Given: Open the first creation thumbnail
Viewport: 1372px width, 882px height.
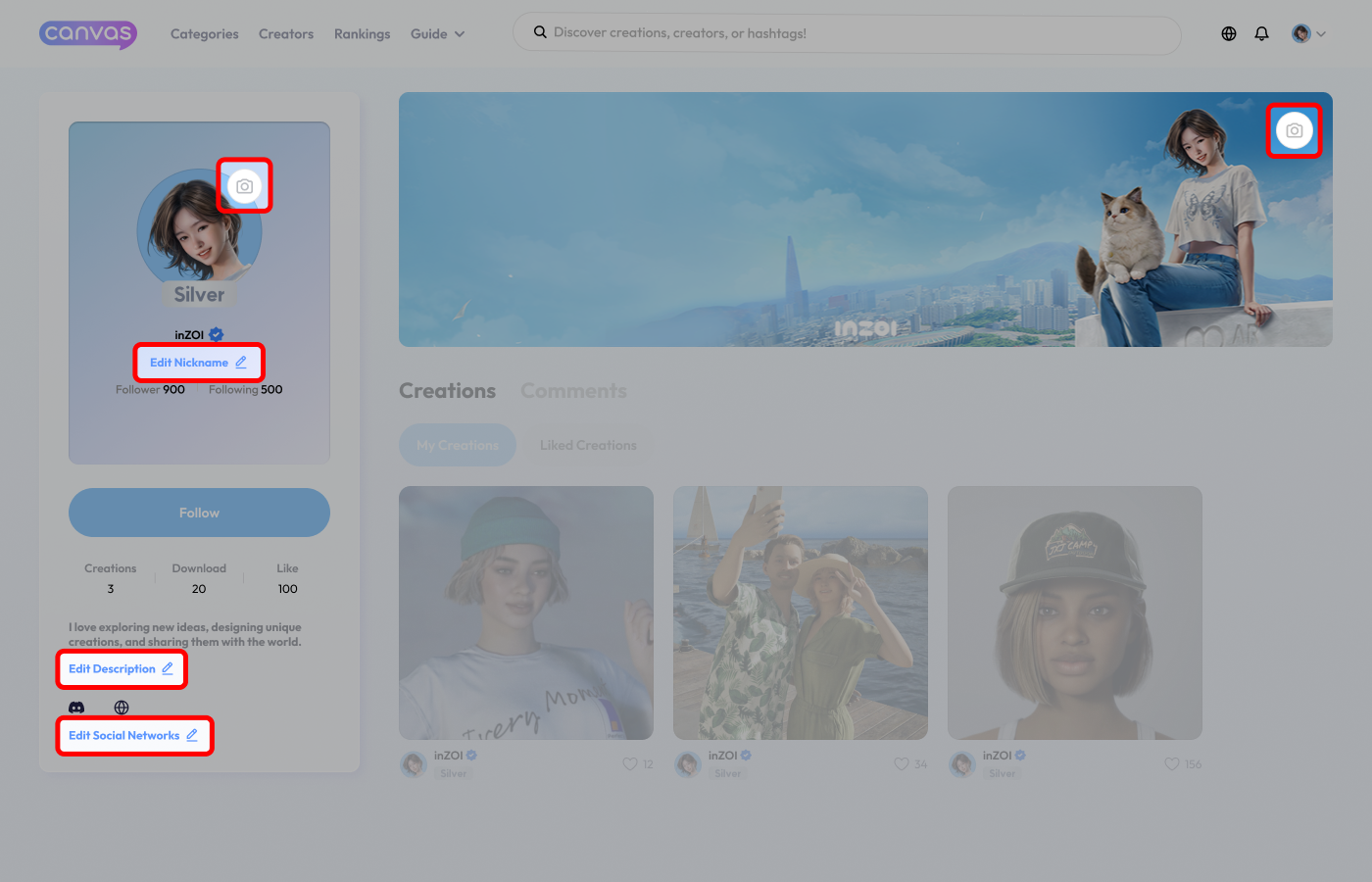Looking at the screenshot, I should tap(526, 612).
